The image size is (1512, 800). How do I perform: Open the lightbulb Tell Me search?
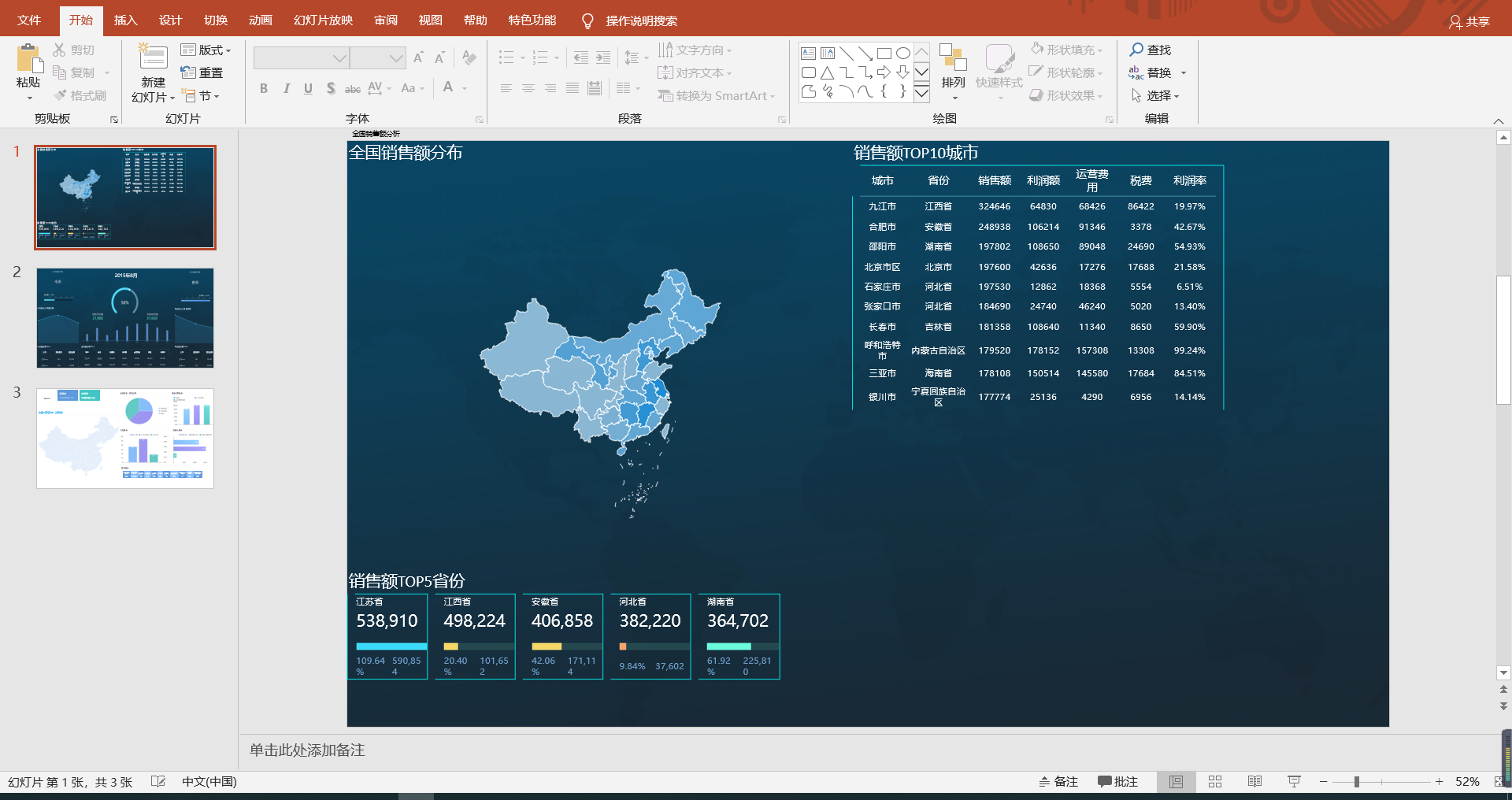(x=587, y=20)
